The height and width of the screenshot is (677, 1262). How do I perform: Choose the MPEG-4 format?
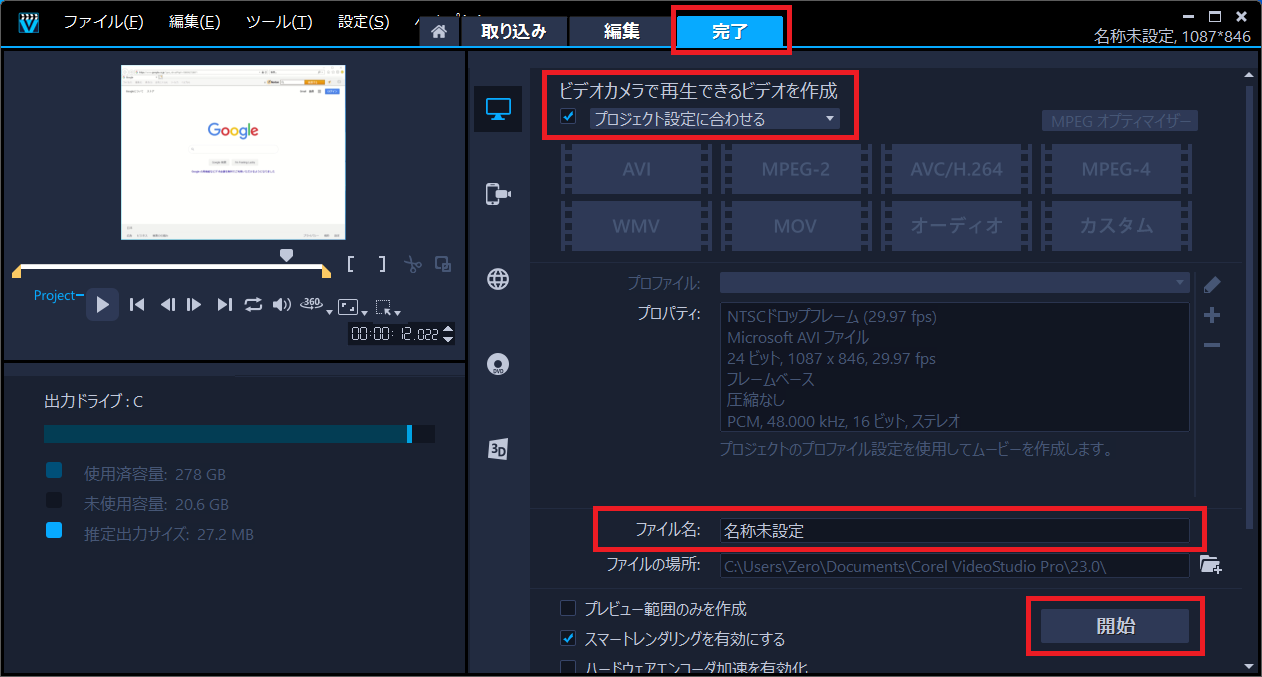pyautogui.click(x=1116, y=169)
